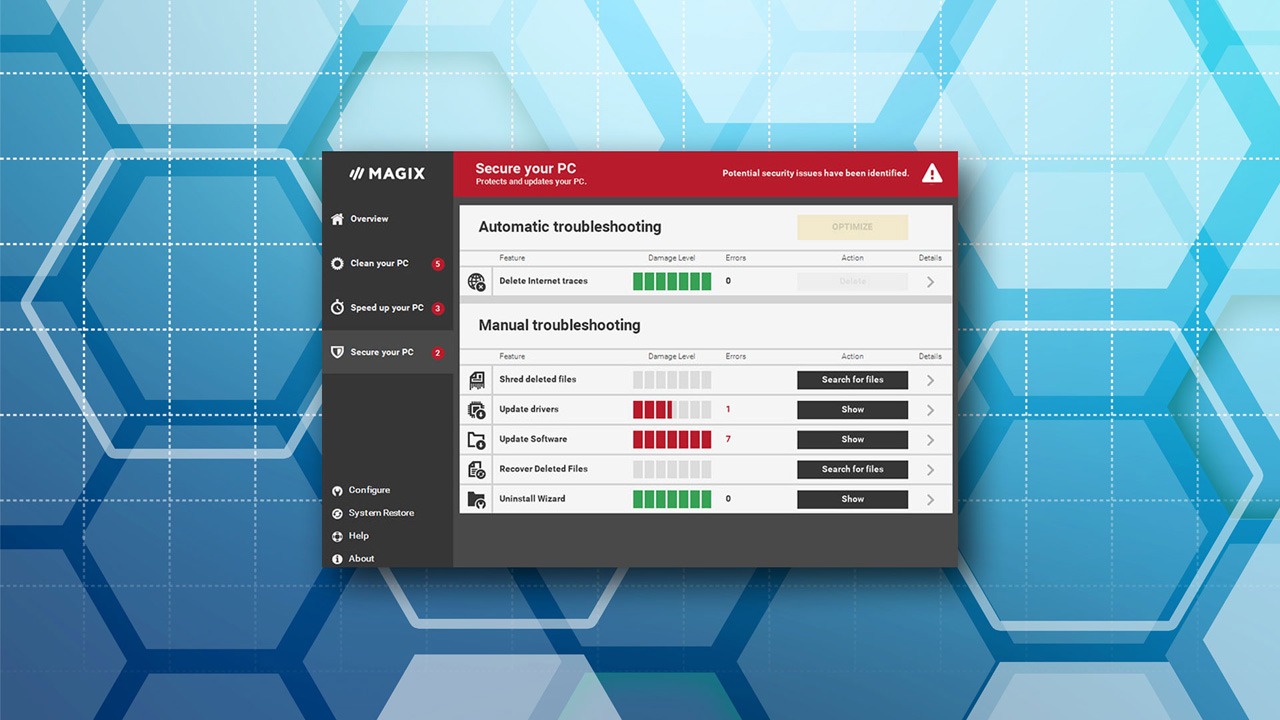Click the Recover Deleted Files icon
The image size is (1280, 720).
point(477,469)
